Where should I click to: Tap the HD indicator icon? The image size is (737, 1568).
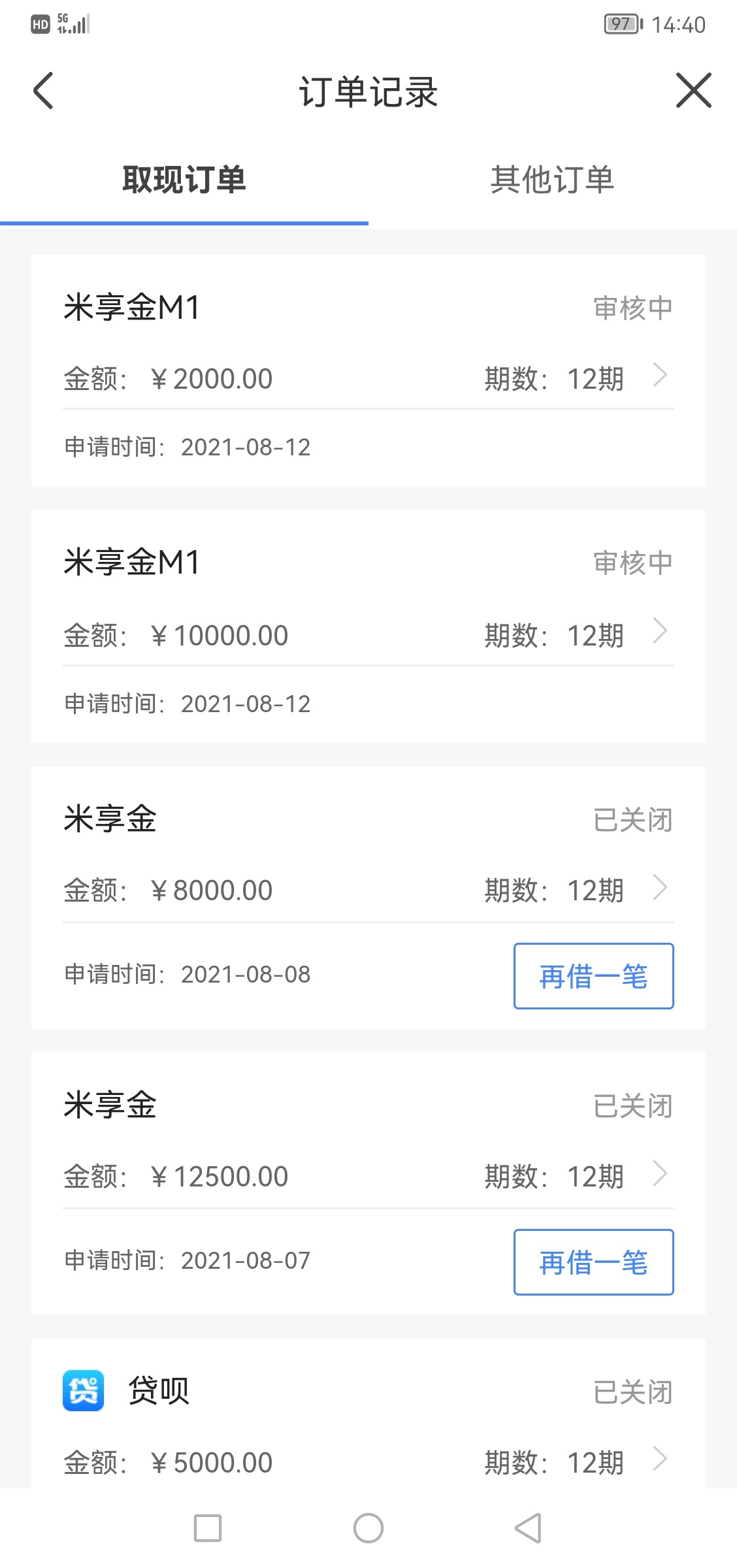[x=41, y=24]
